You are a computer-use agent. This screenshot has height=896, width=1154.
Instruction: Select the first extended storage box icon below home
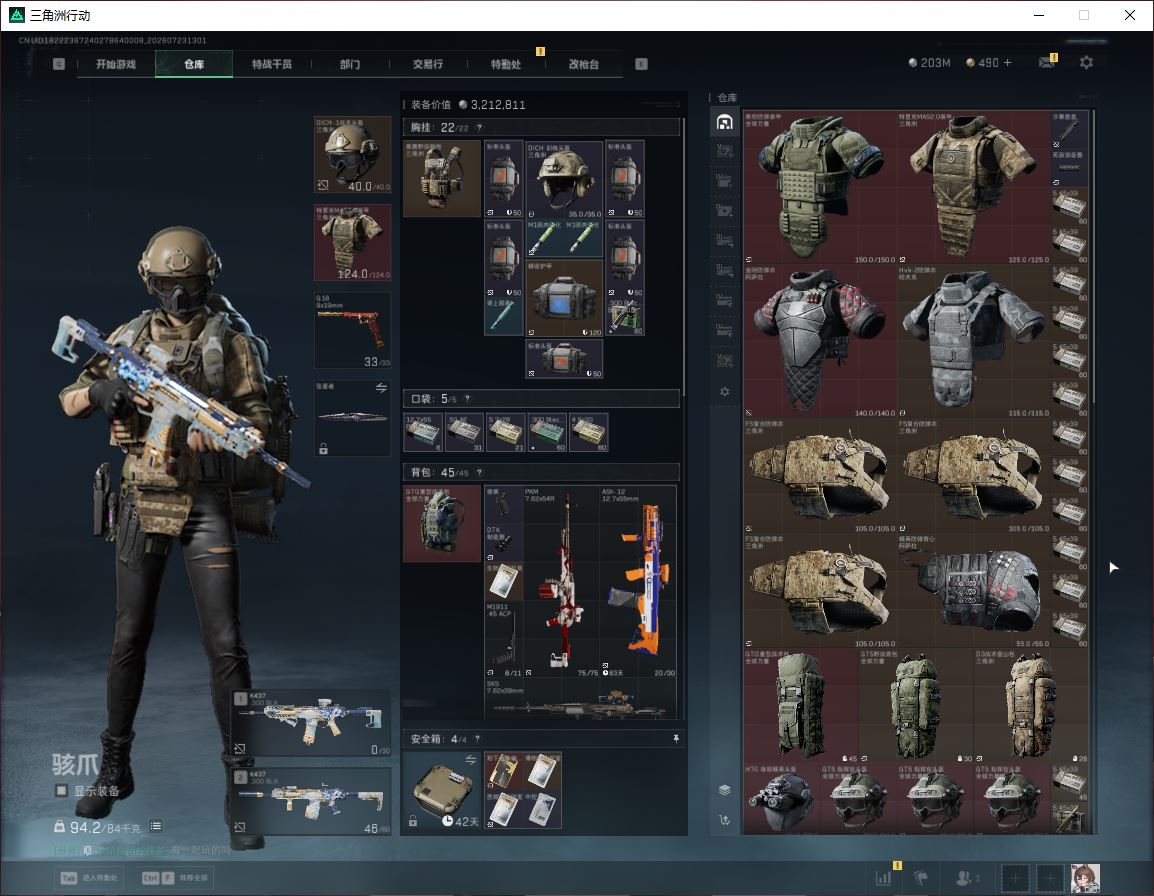point(724,151)
